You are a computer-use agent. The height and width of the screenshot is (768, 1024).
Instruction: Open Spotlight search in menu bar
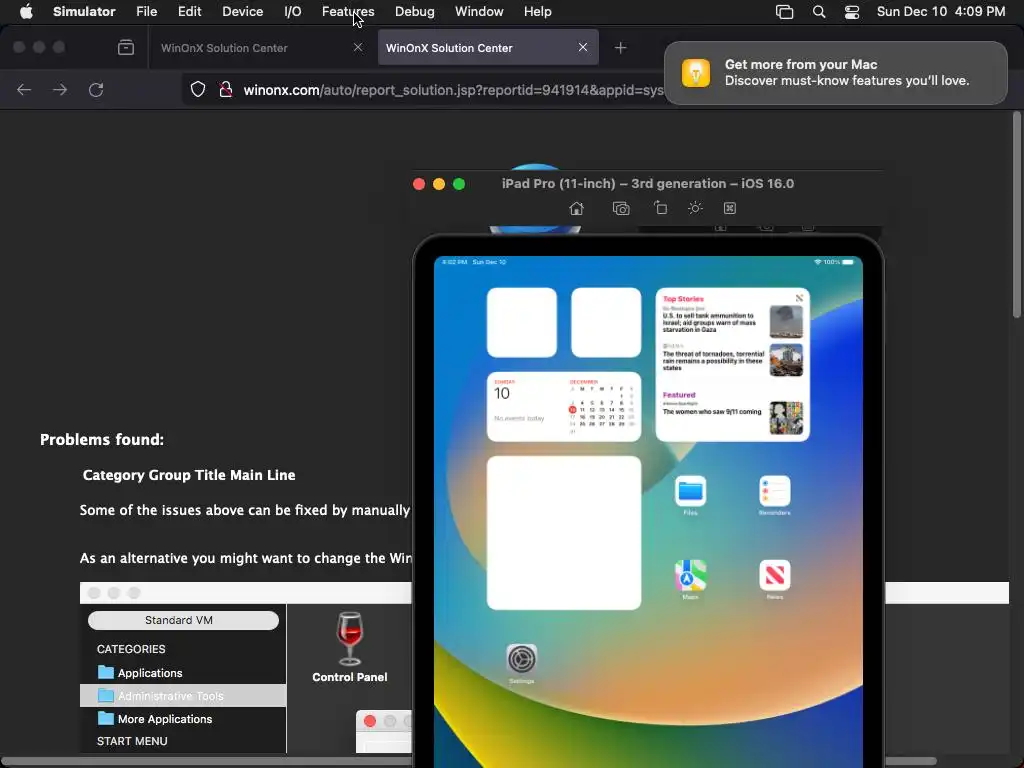point(819,12)
